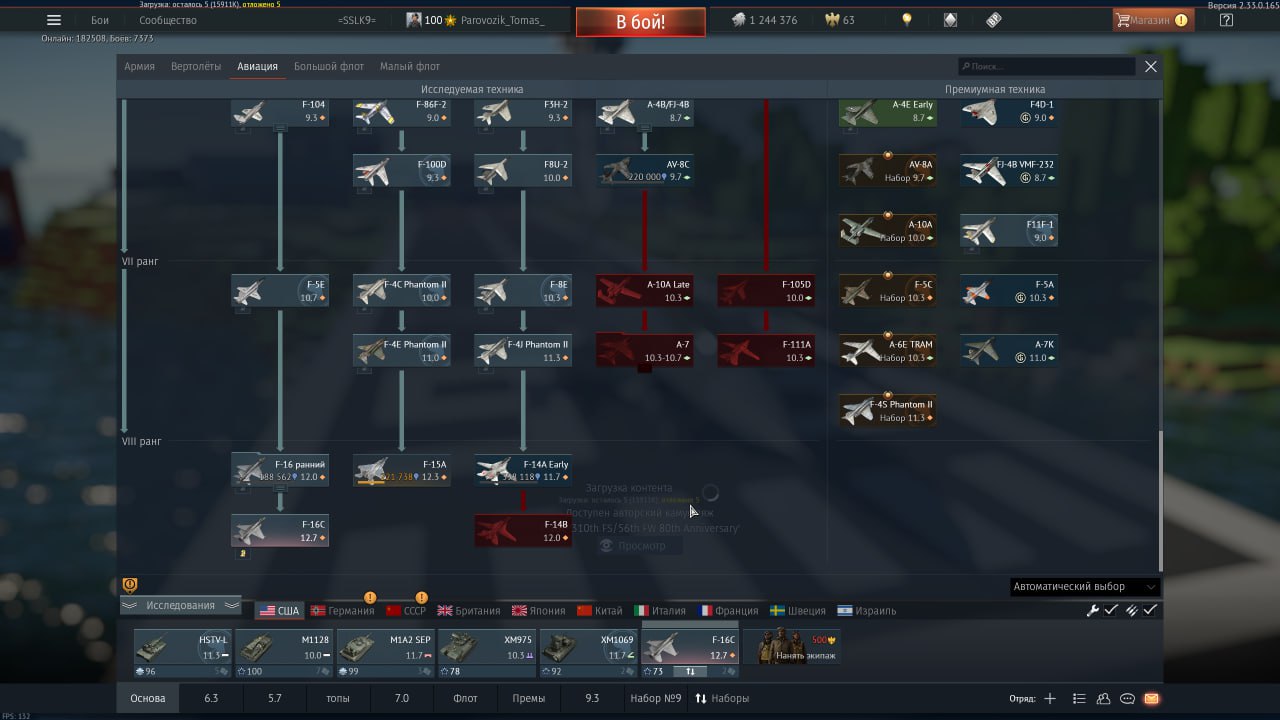
Task: Select the F-16C aircraft in the tree
Action: tap(280, 531)
